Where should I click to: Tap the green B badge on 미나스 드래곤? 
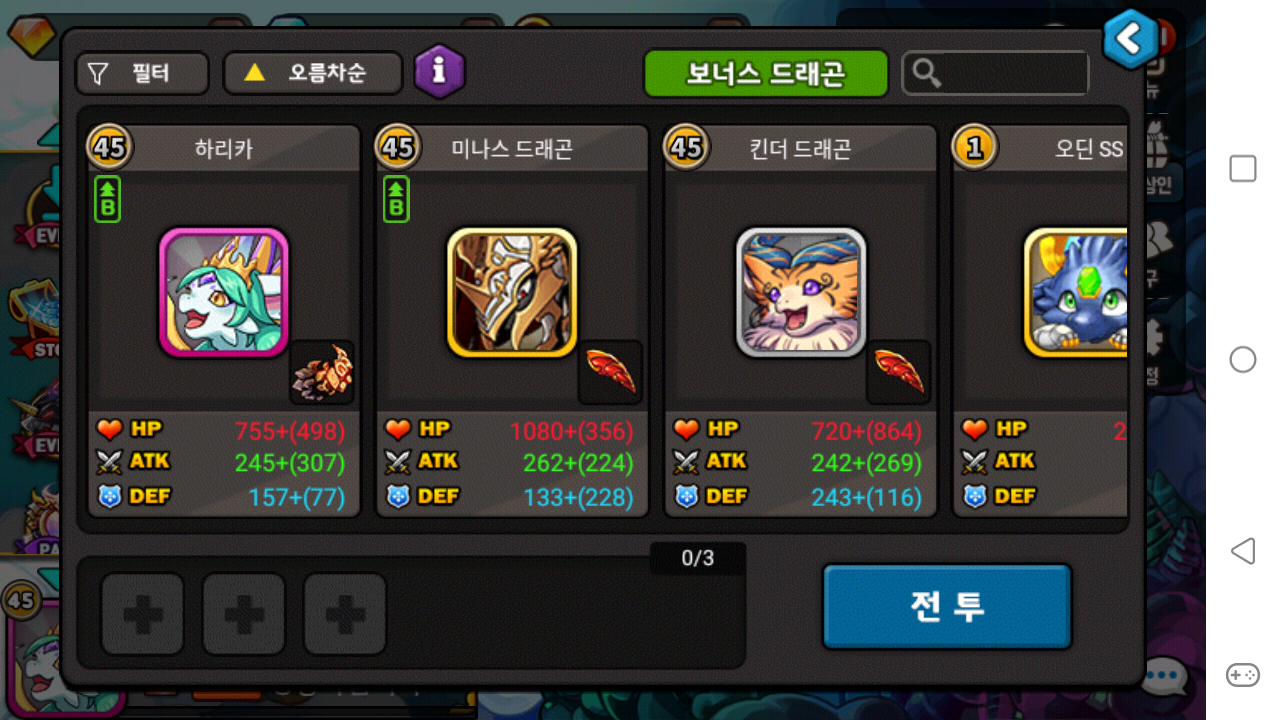396,199
